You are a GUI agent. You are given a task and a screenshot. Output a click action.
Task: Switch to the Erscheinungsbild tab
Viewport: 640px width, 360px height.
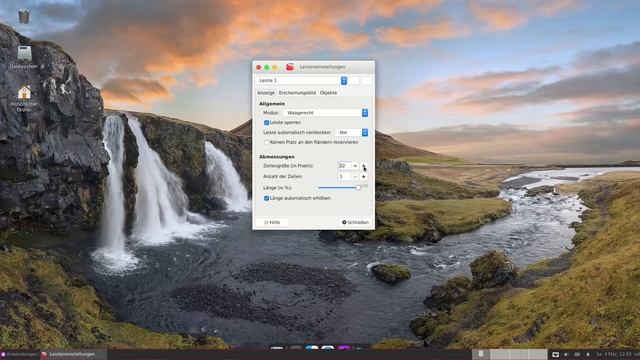(x=297, y=93)
